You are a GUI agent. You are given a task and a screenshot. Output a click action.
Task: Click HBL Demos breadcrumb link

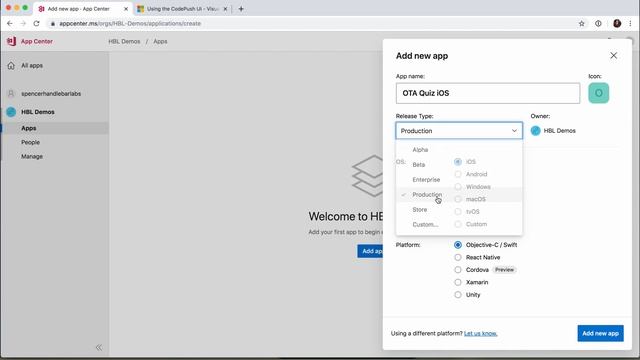tap(124, 42)
